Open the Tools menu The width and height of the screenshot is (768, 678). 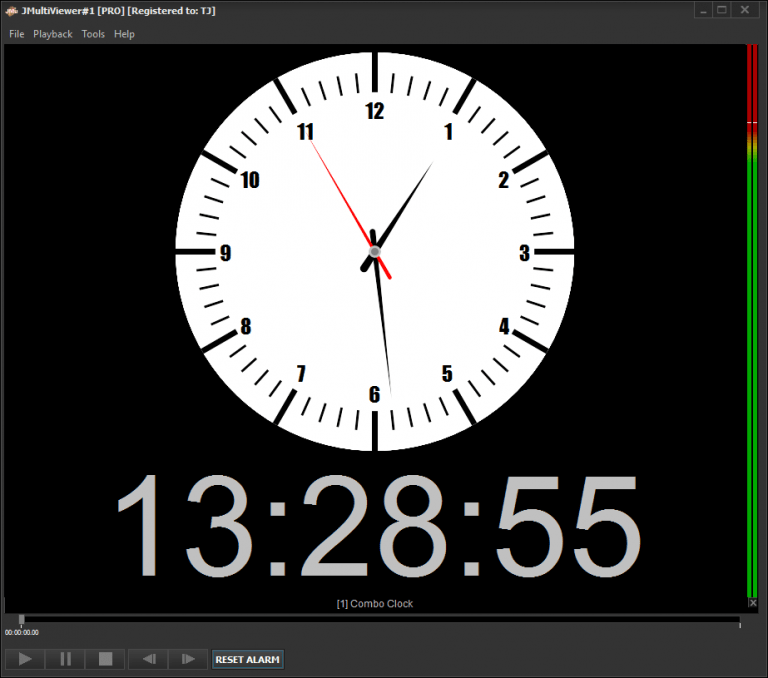[x=93, y=34]
